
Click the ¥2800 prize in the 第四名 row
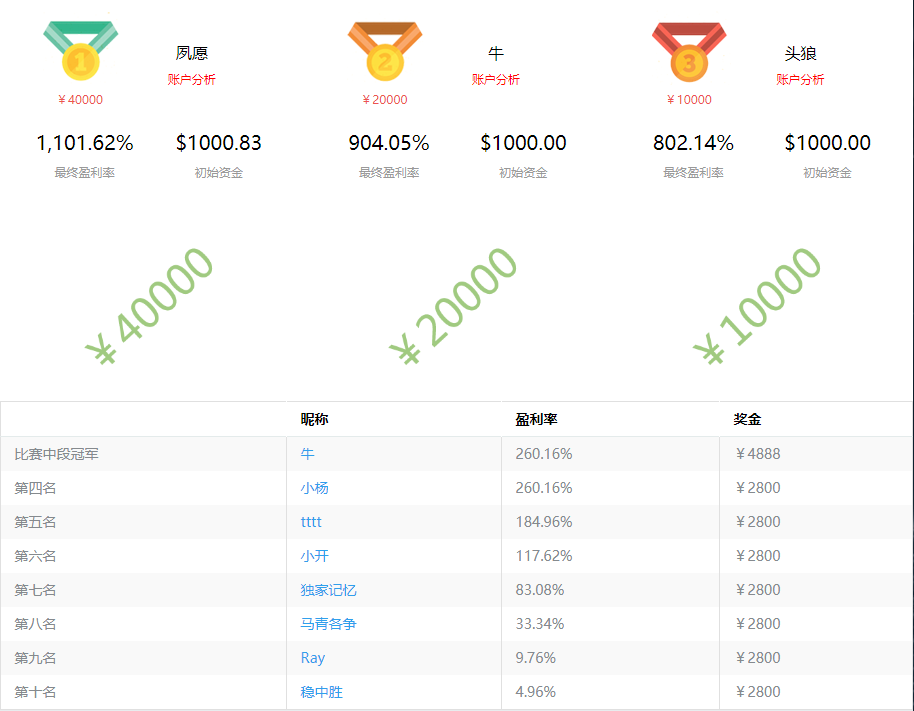pos(757,488)
